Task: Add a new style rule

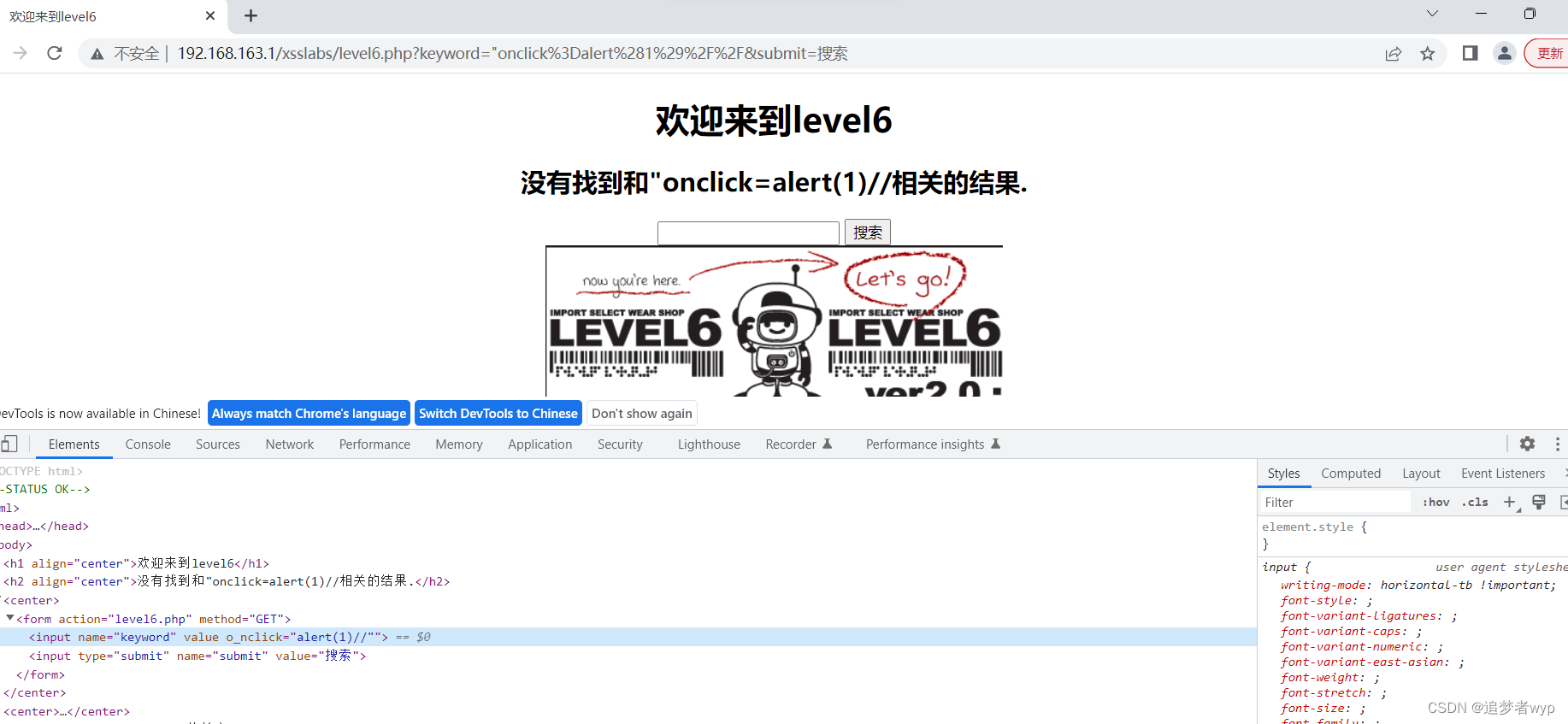Action: click(1510, 503)
